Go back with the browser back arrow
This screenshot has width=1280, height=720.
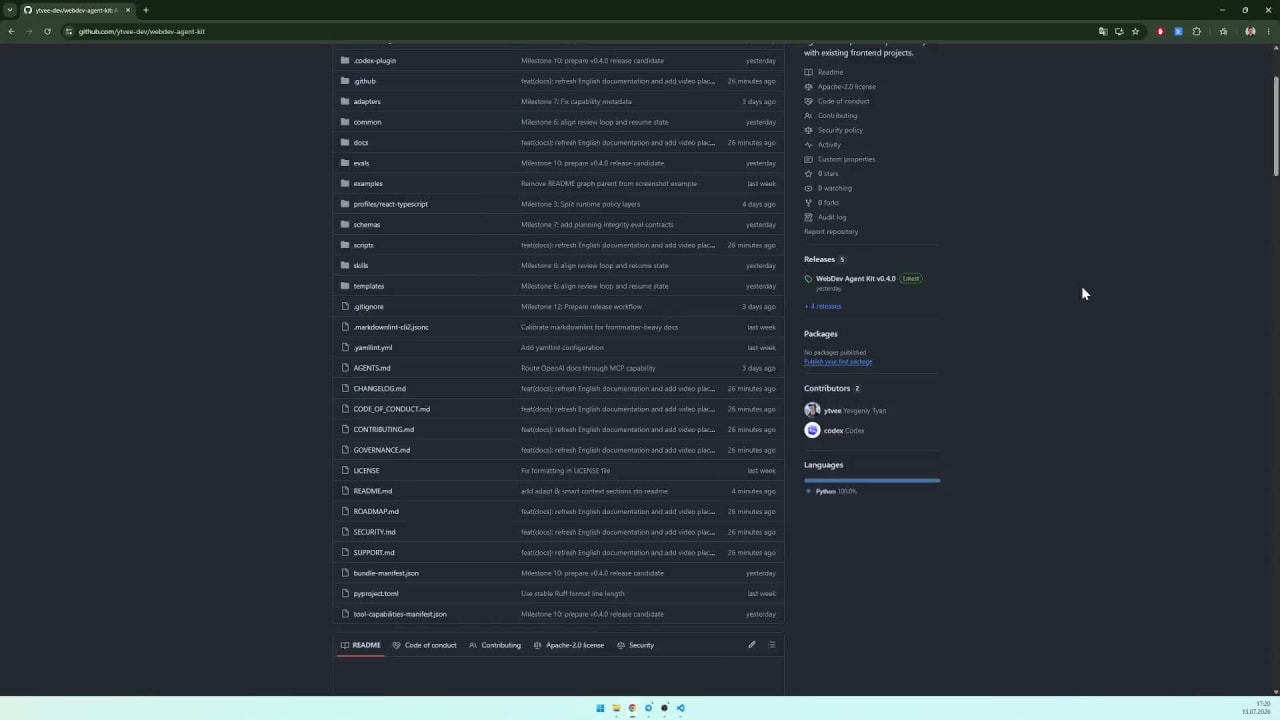click(11, 31)
